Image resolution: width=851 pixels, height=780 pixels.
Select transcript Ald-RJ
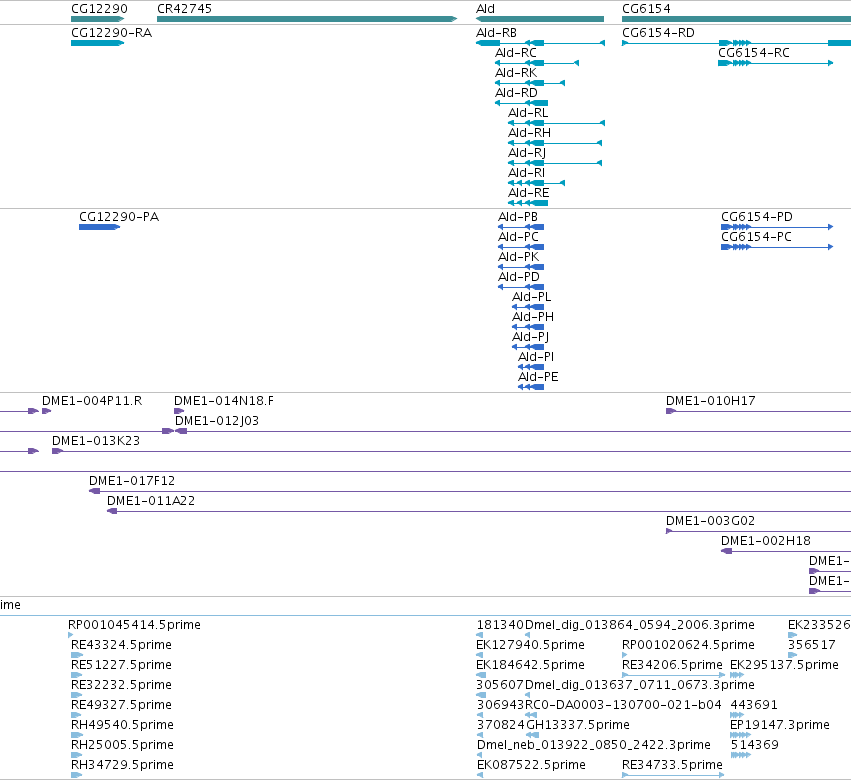pos(555,163)
